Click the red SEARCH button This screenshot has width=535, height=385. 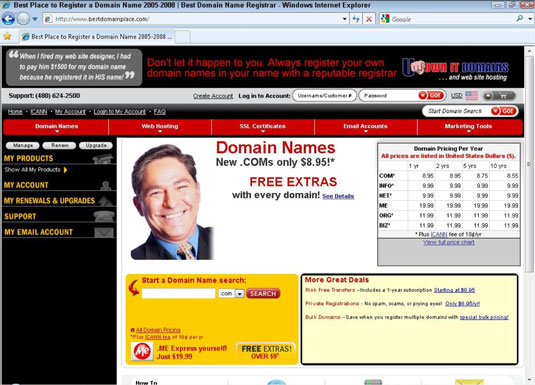263,294
